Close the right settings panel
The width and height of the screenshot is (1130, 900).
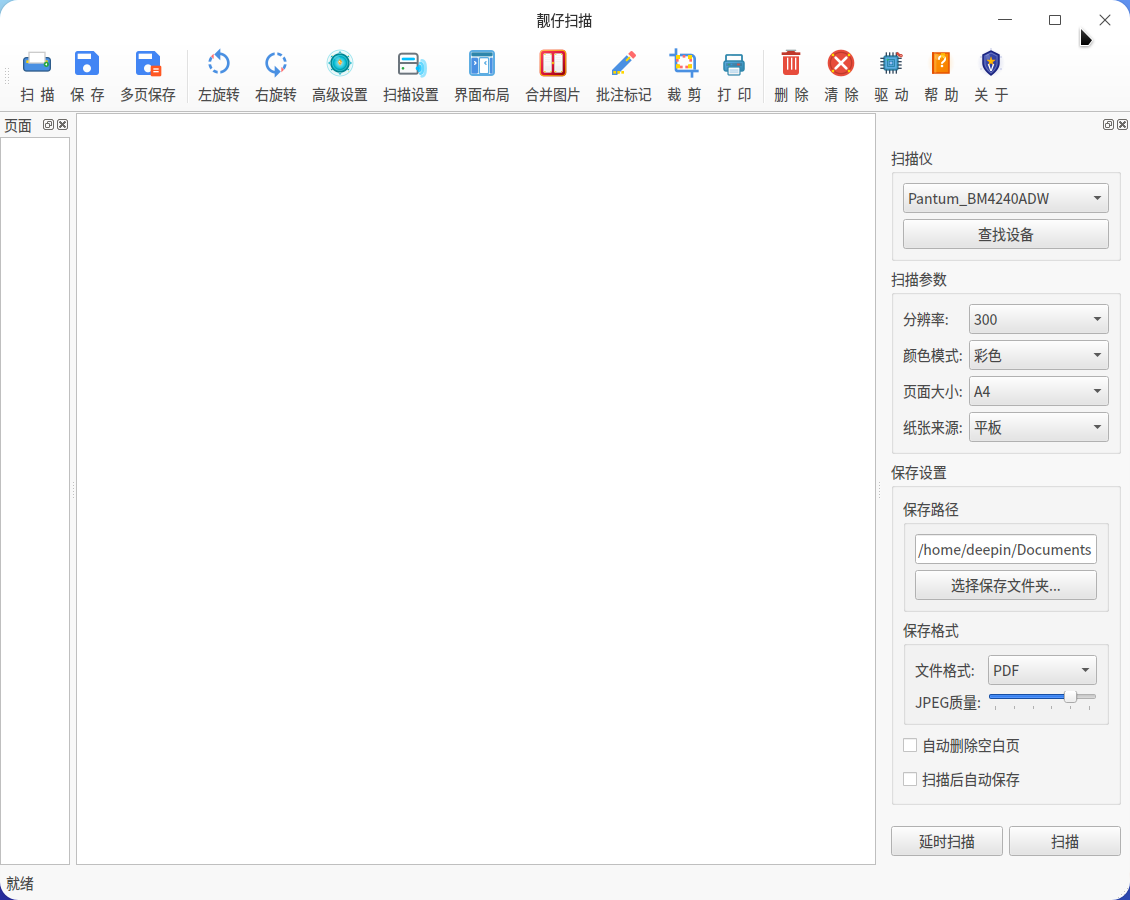click(x=1122, y=125)
